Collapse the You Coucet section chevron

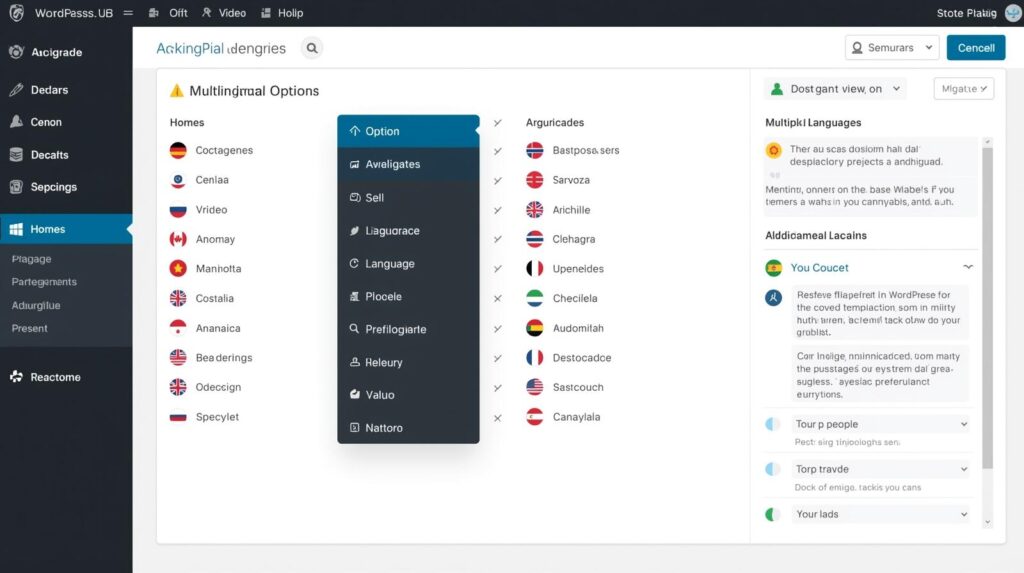point(967,267)
